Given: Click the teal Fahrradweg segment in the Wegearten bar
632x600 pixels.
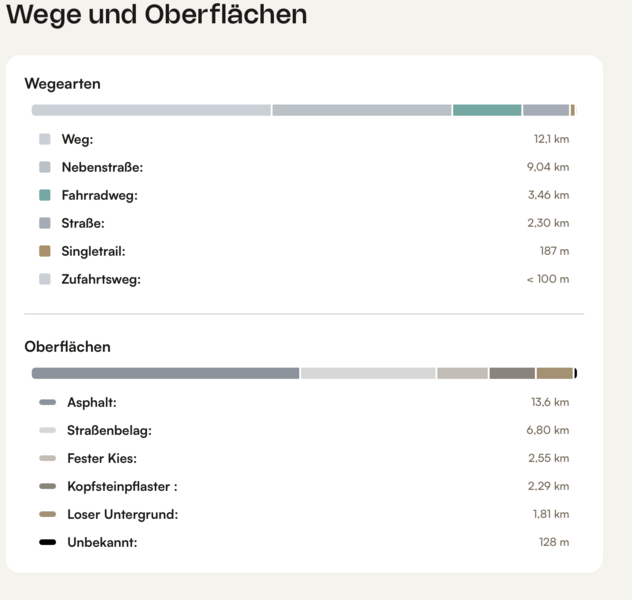Looking at the screenshot, I should click(x=487, y=110).
